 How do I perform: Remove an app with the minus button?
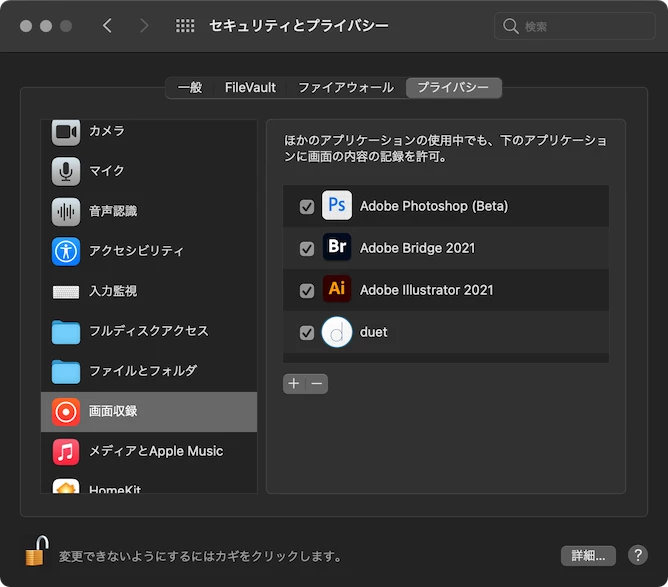pos(317,384)
